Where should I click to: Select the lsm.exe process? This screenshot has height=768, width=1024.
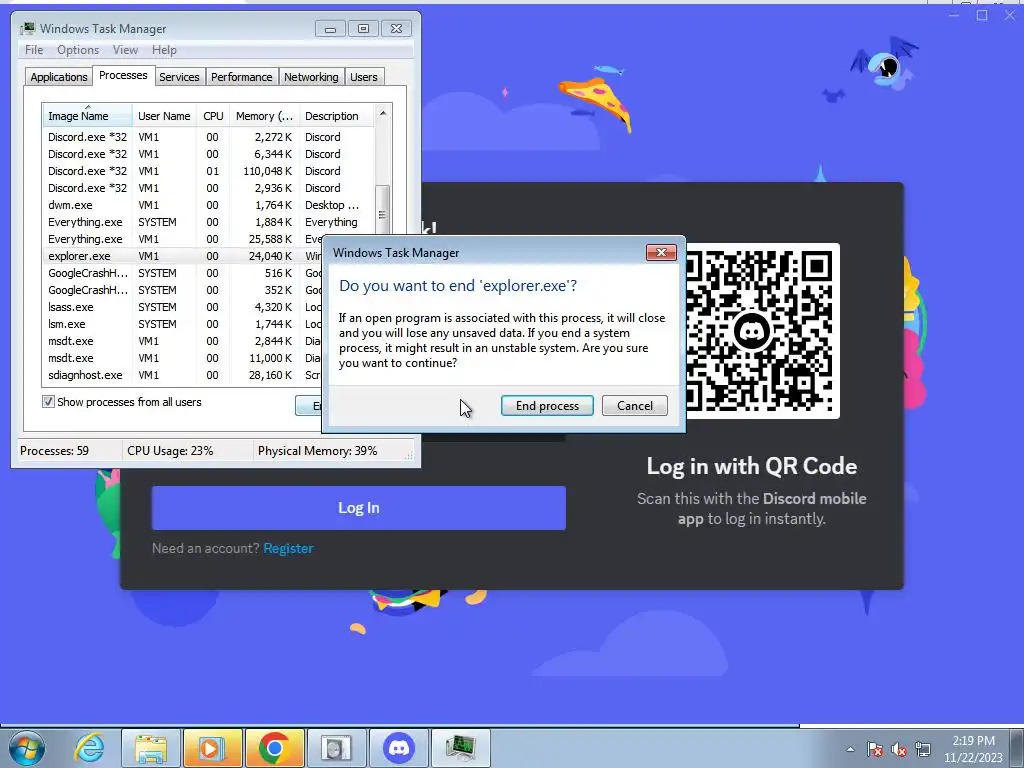tap(183, 324)
